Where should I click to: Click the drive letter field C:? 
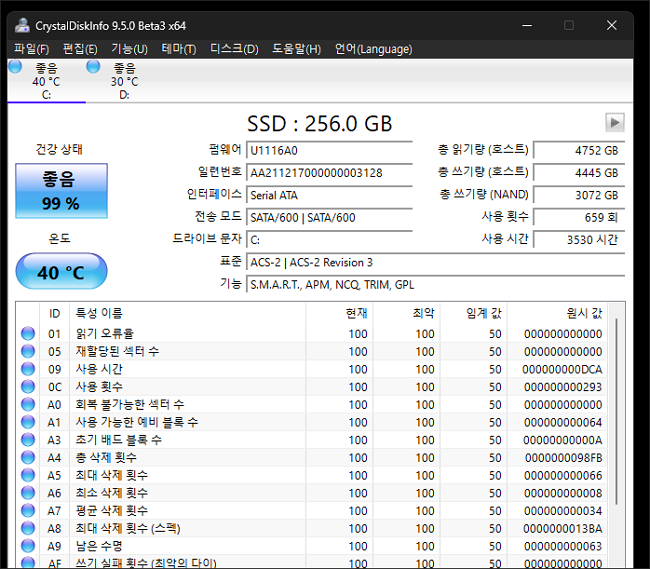[330, 240]
